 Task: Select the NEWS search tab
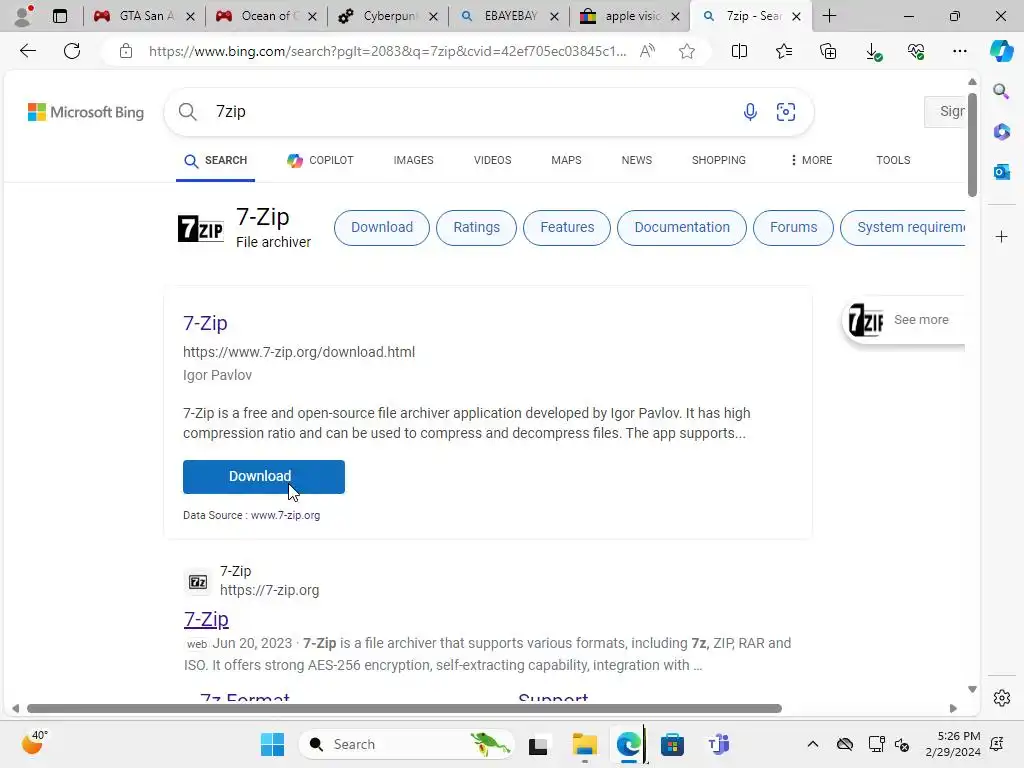click(637, 160)
